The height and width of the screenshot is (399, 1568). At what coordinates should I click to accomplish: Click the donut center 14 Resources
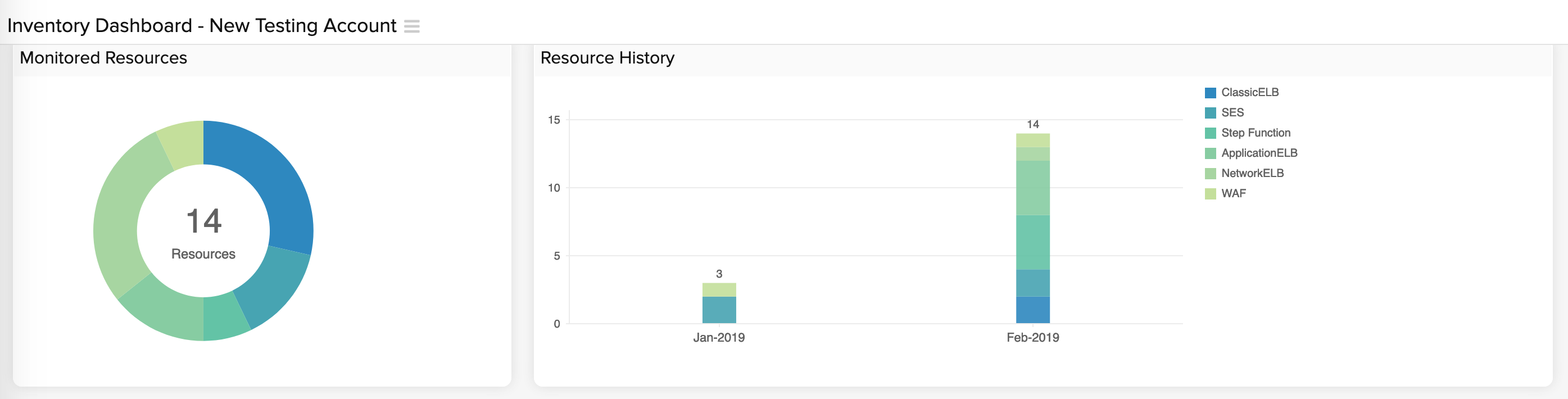tap(203, 231)
